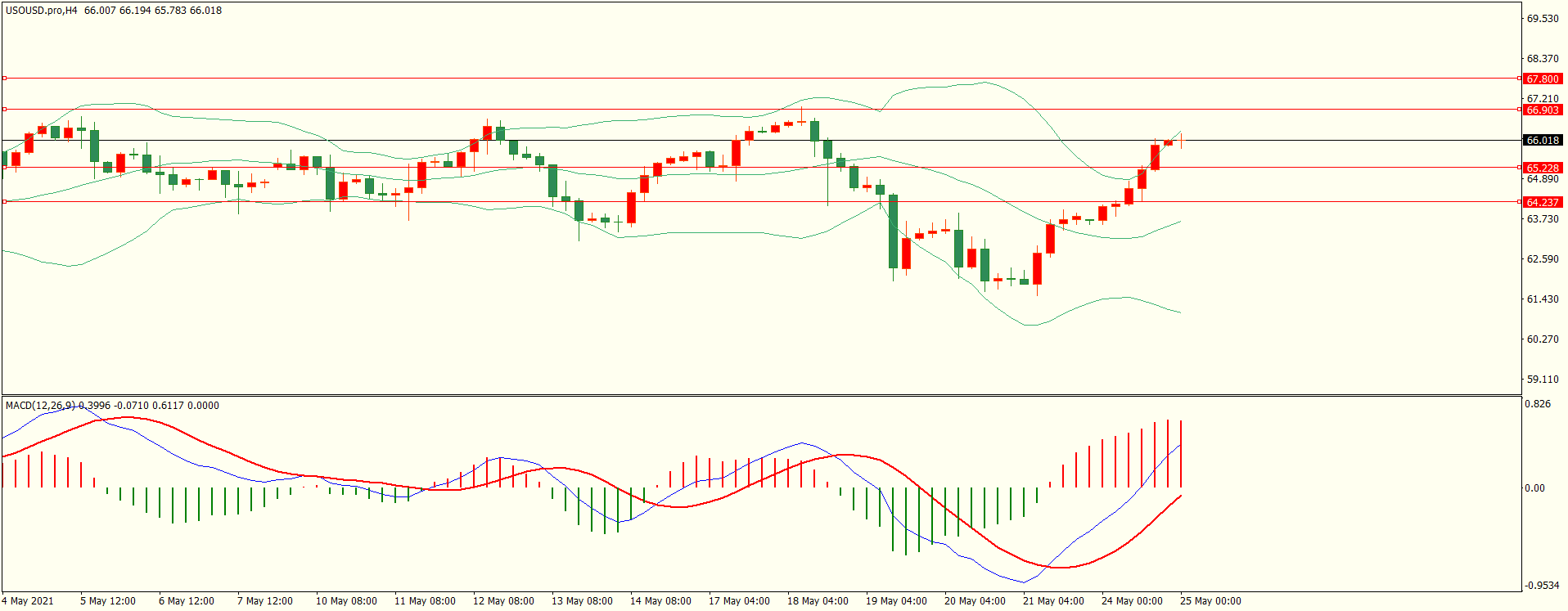Screen dimensions: 1568x611
Task: Click the 64.237 red level label
Action: pyautogui.click(x=1543, y=203)
